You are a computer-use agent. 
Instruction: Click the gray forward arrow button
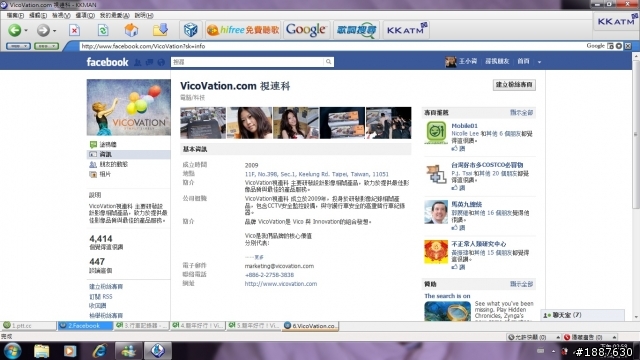pos(43,30)
